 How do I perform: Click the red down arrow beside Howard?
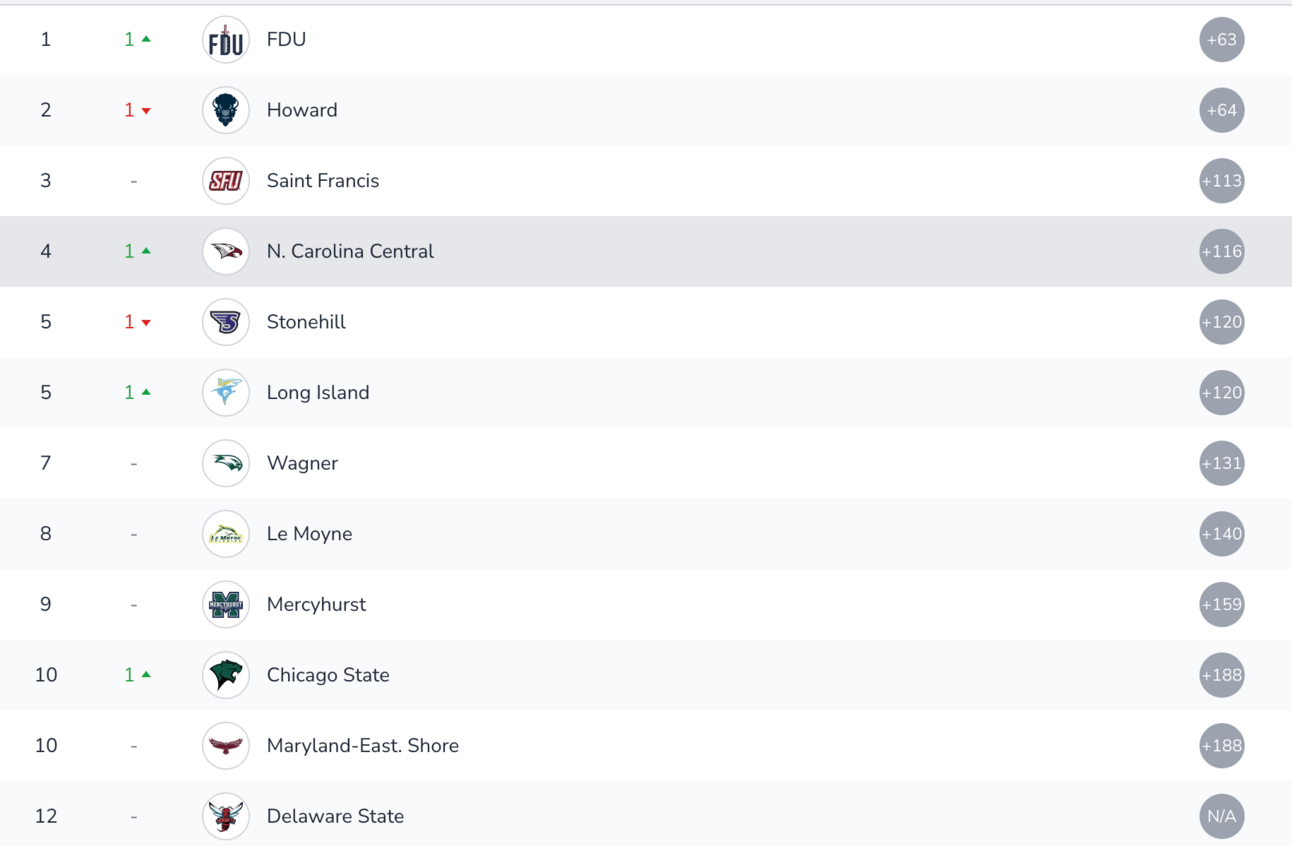(x=146, y=111)
